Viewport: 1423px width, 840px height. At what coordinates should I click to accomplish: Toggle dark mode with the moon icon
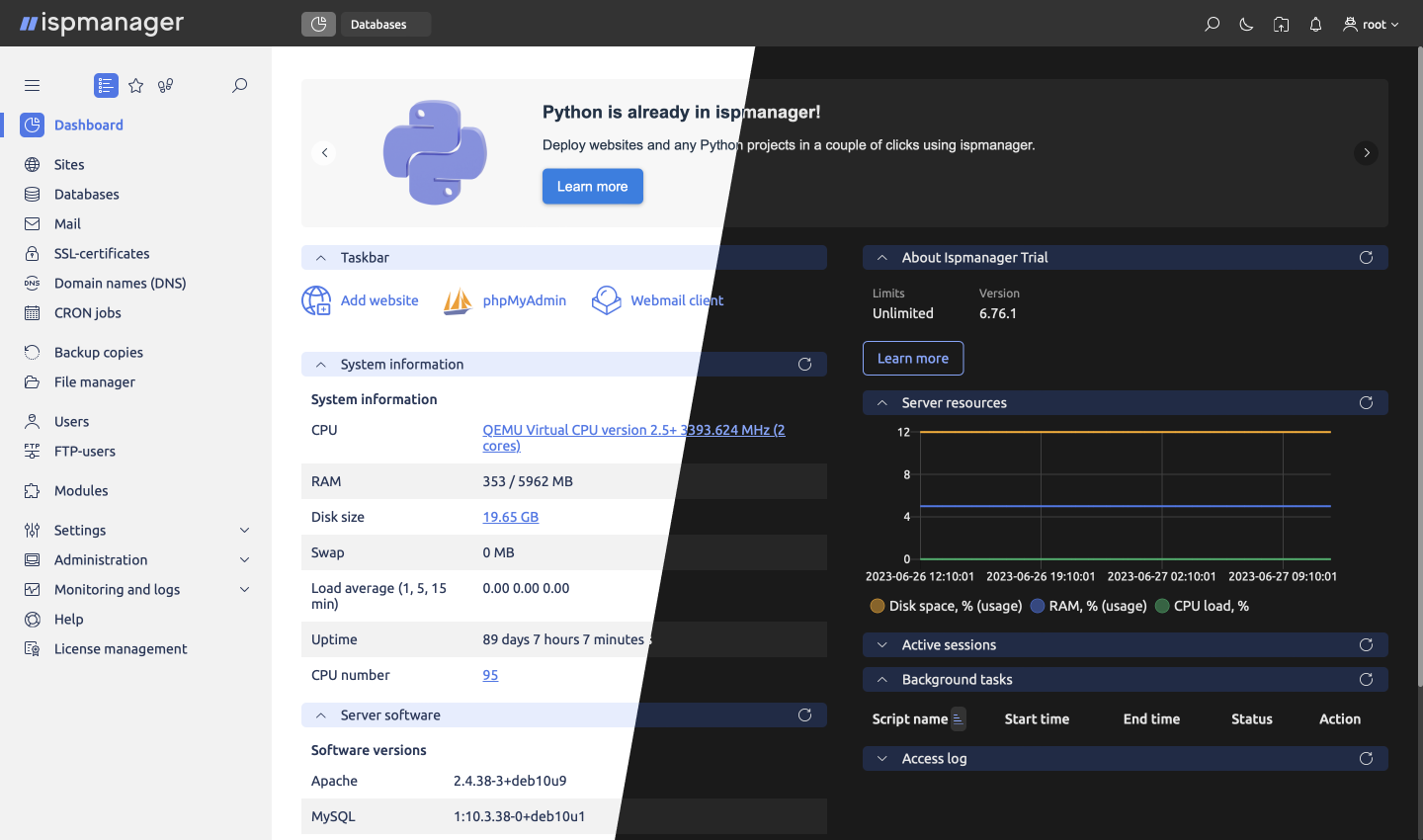click(1246, 24)
